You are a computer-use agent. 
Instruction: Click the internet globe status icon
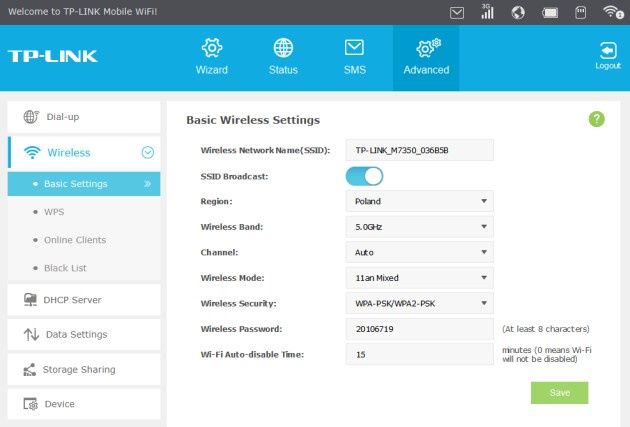click(x=518, y=12)
